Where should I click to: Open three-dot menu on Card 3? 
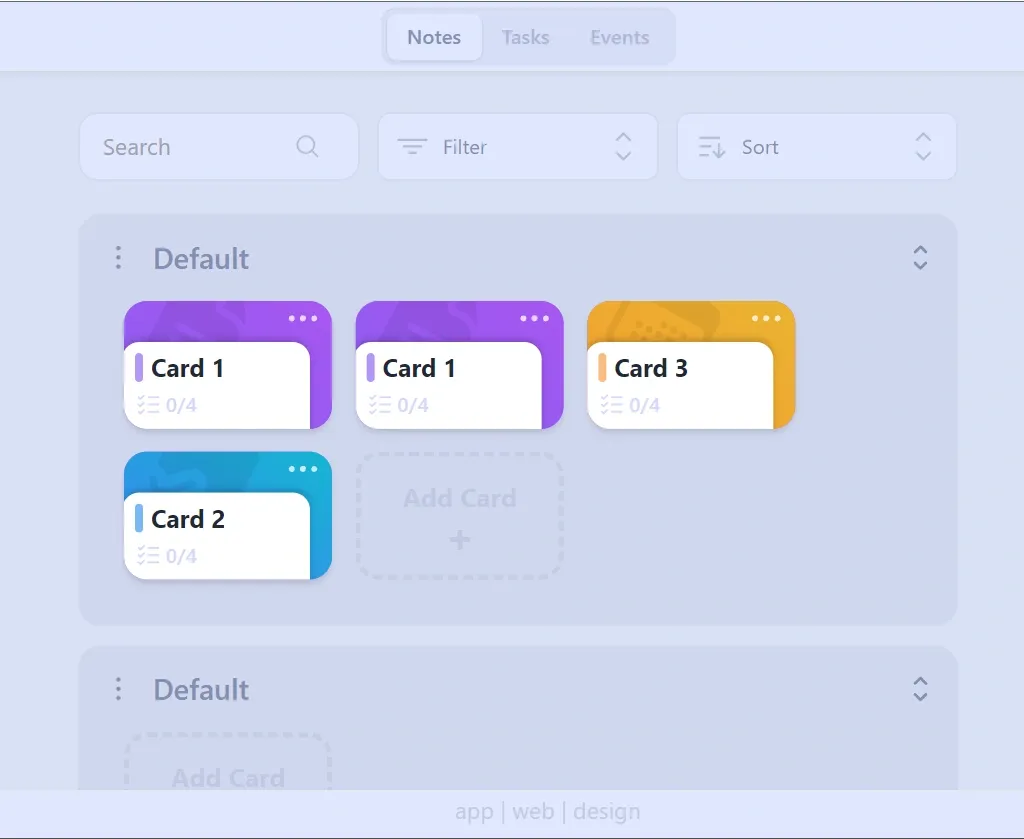766,318
